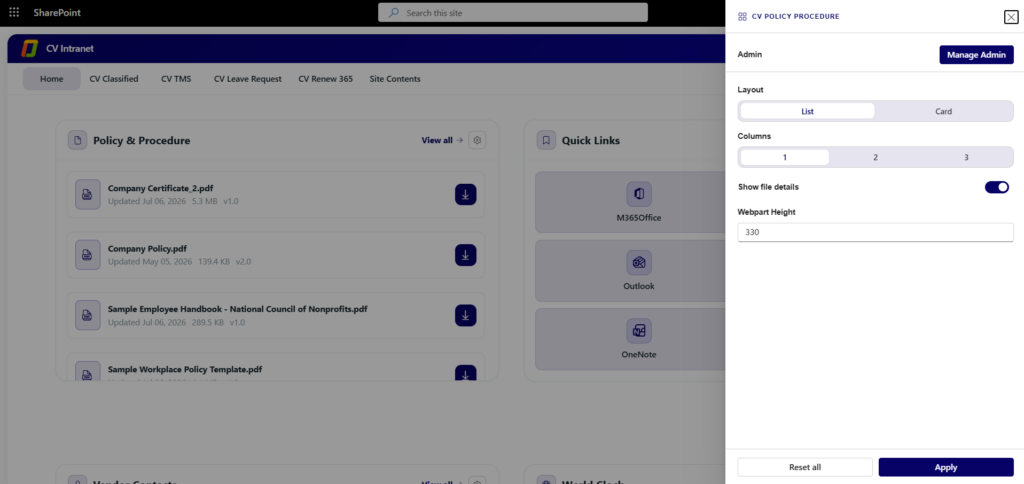Open the SharePoint app launcher grid

tap(14, 12)
